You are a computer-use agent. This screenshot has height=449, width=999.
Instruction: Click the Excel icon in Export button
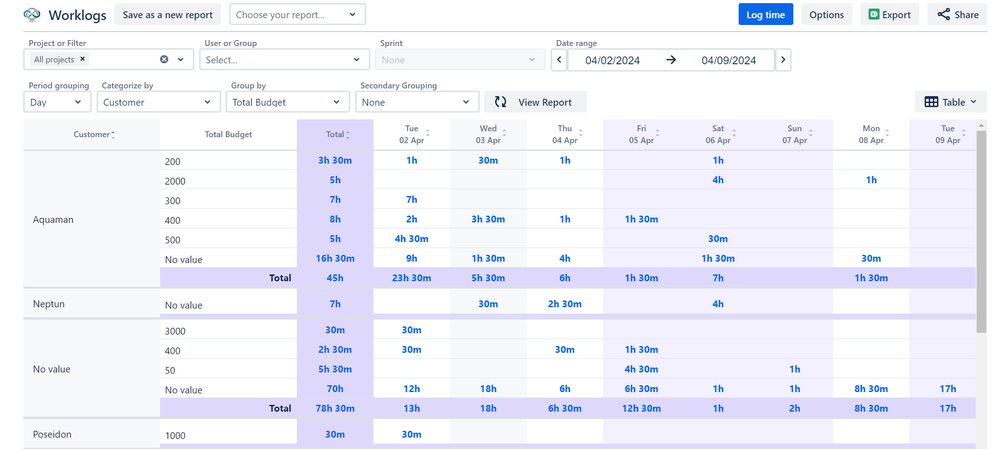point(873,15)
